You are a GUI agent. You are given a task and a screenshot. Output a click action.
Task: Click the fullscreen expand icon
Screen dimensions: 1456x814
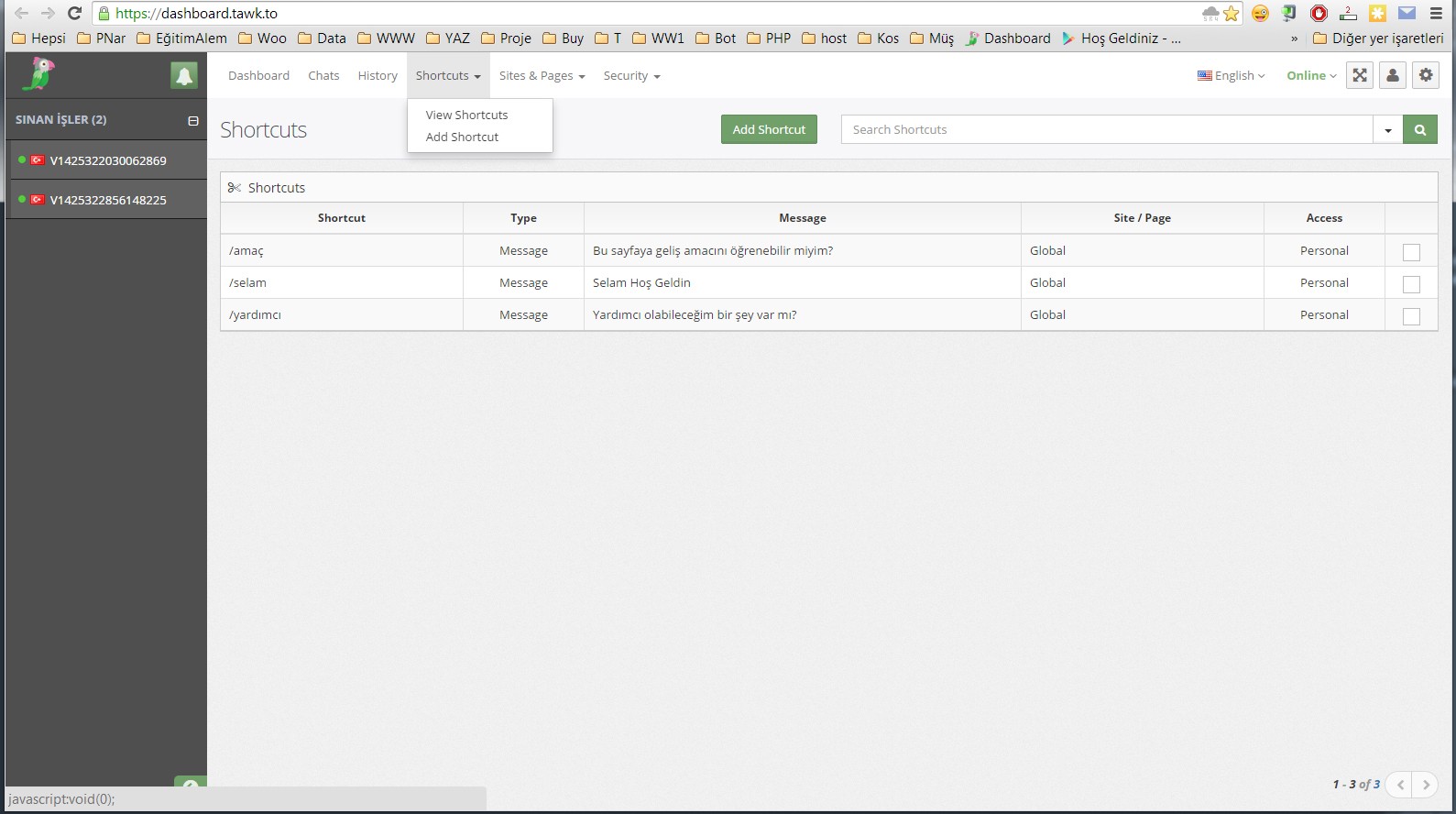(x=1360, y=76)
